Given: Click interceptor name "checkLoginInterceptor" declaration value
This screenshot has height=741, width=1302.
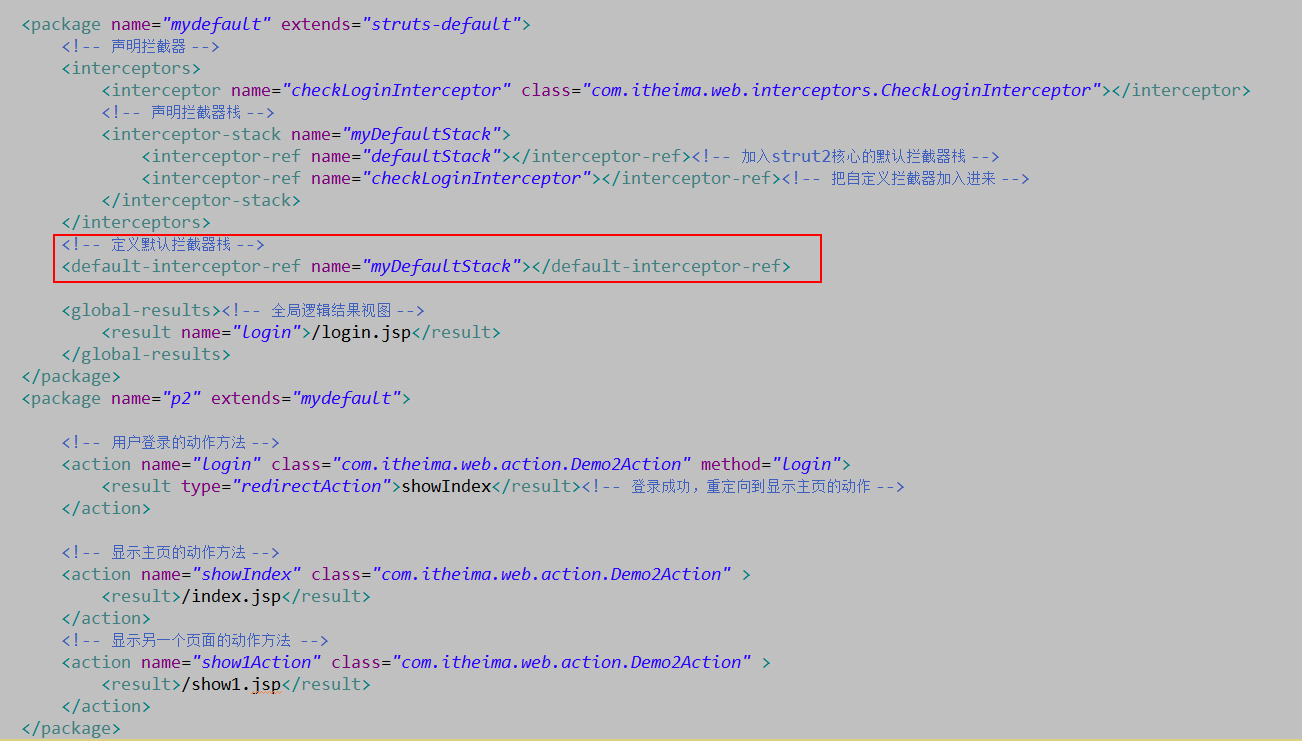Looking at the screenshot, I should coord(396,90).
